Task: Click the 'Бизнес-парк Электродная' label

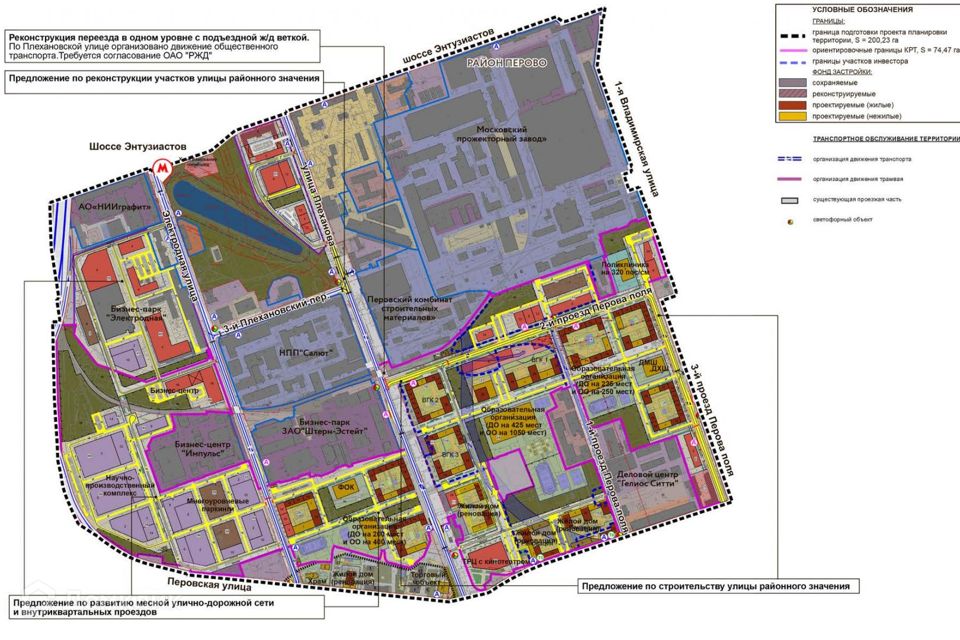Action: pyautogui.click(x=137, y=314)
